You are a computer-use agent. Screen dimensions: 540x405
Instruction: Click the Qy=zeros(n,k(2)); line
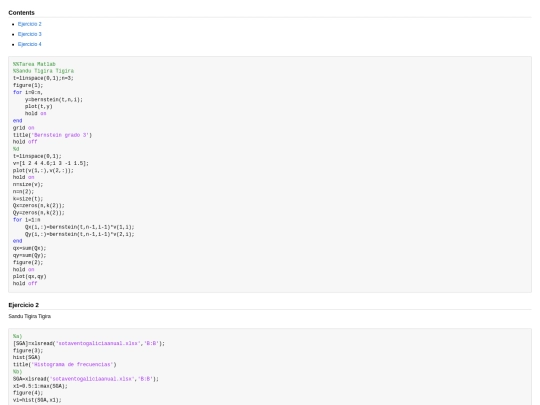pos(39,213)
